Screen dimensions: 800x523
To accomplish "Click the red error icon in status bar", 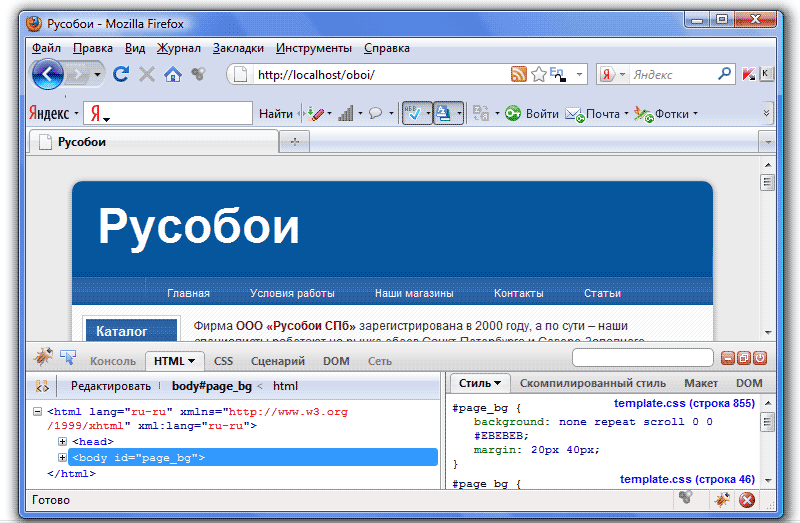I will pos(746,499).
